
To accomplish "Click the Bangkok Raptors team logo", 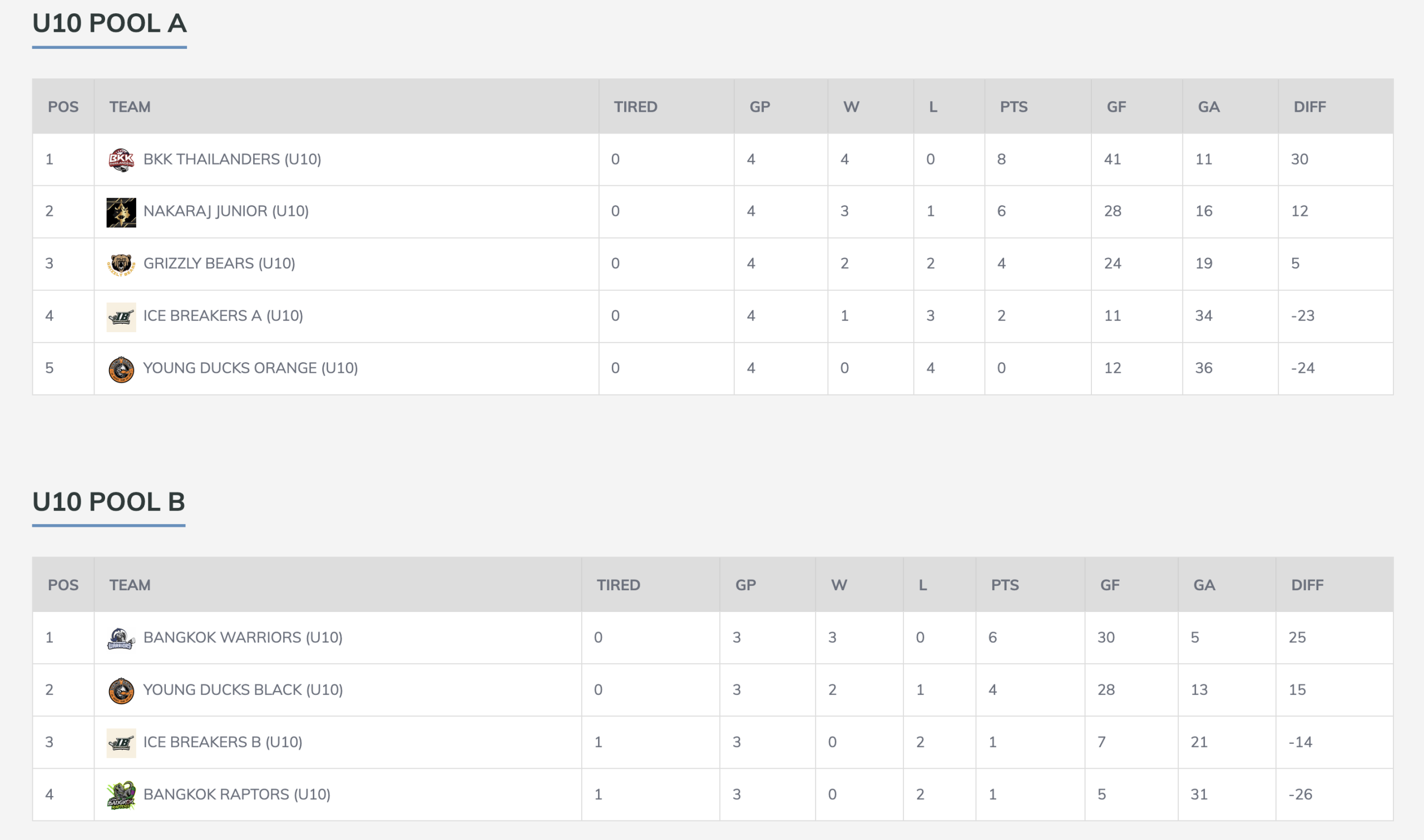I will pyautogui.click(x=121, y=795).
